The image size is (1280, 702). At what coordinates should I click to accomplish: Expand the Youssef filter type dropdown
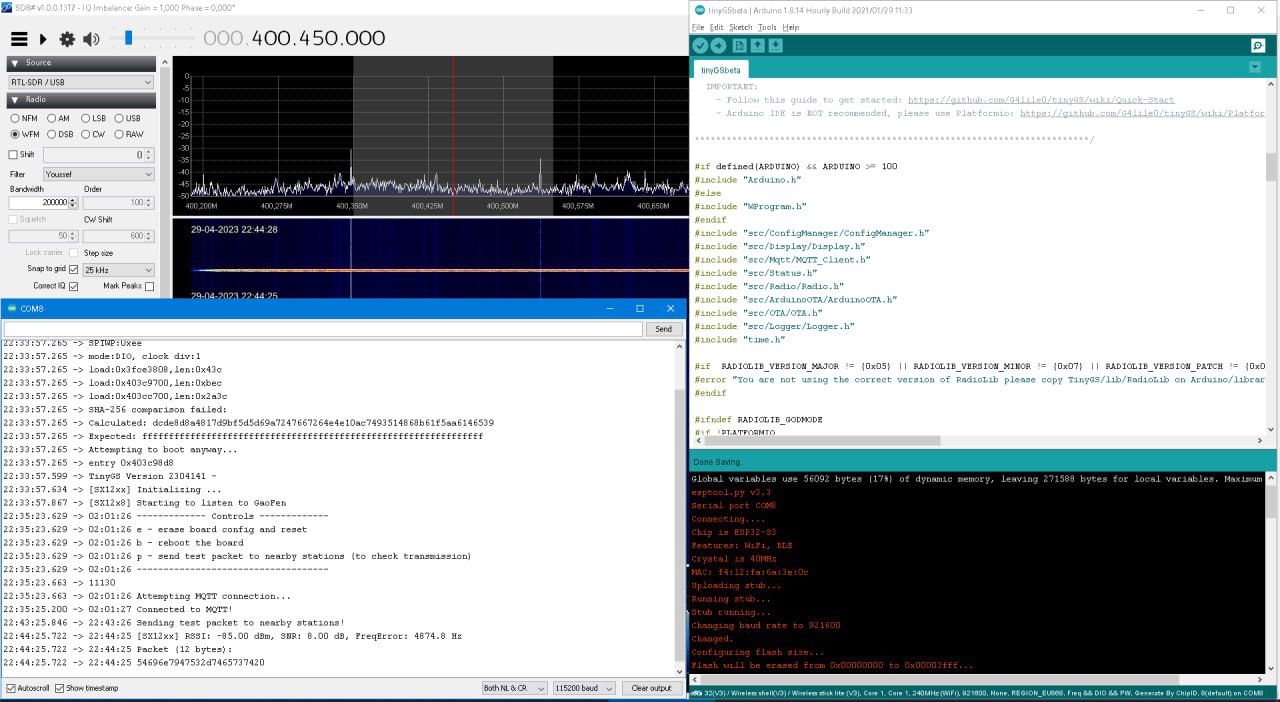[x=98, y=174]
